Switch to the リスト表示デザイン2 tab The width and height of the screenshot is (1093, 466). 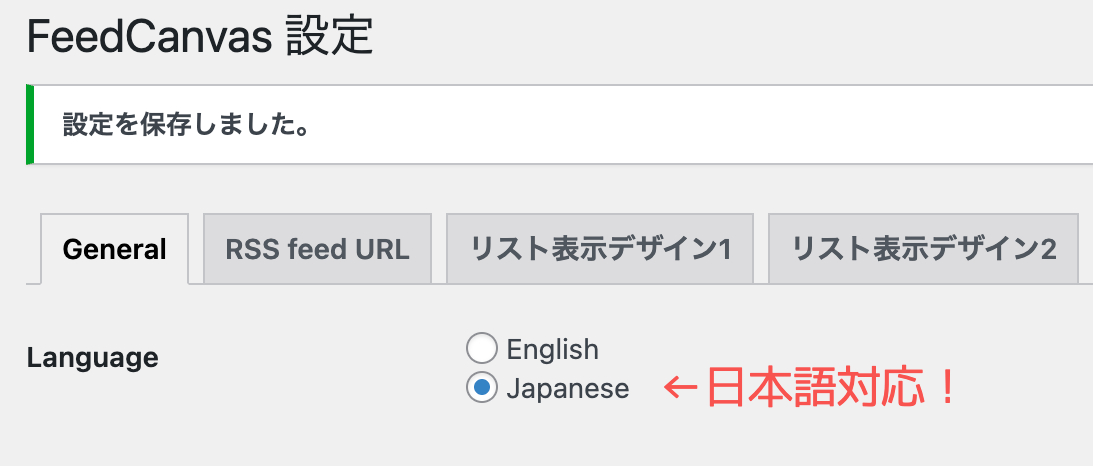[x=923, y=249]
